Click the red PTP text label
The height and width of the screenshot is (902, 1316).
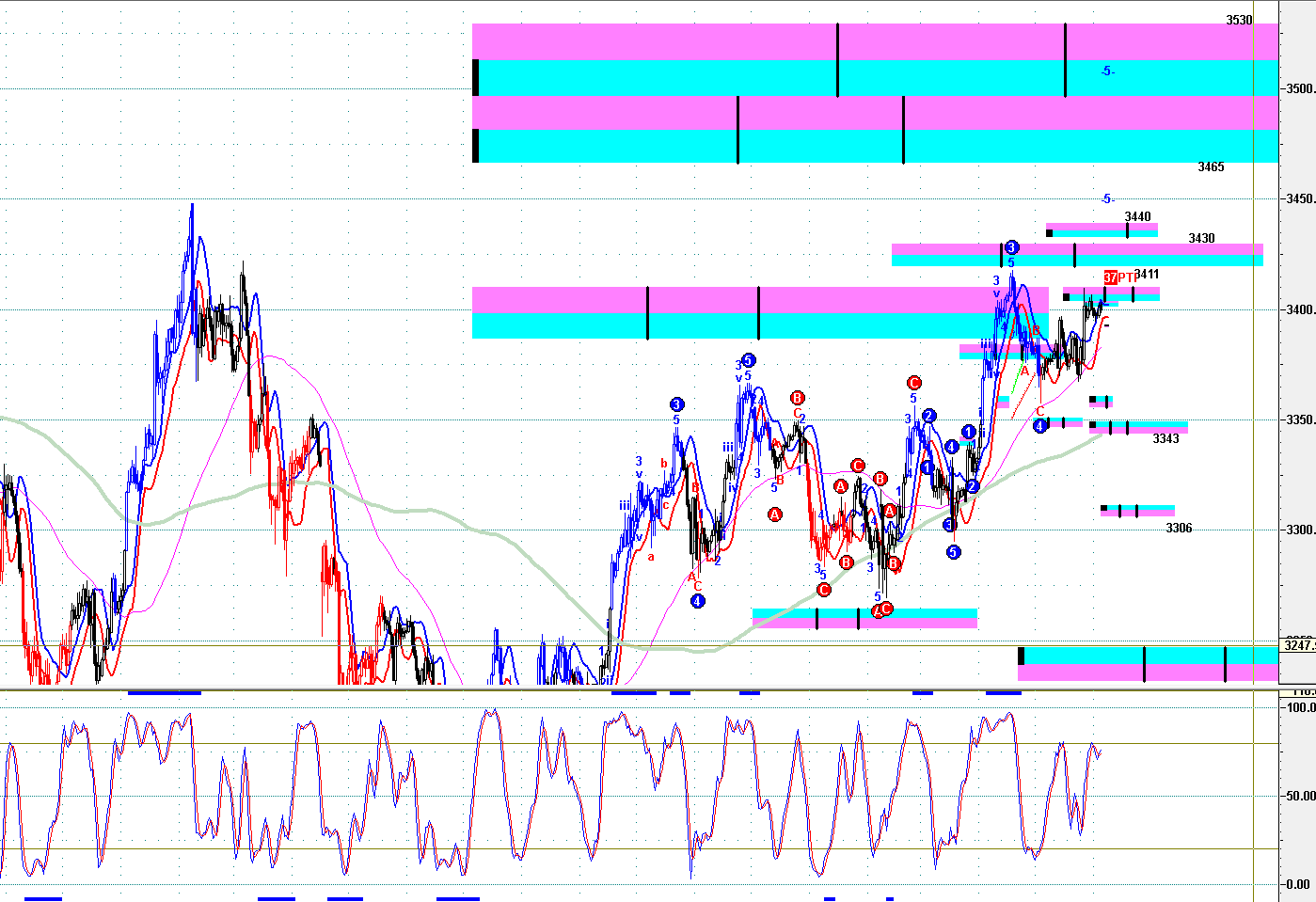1127,277
